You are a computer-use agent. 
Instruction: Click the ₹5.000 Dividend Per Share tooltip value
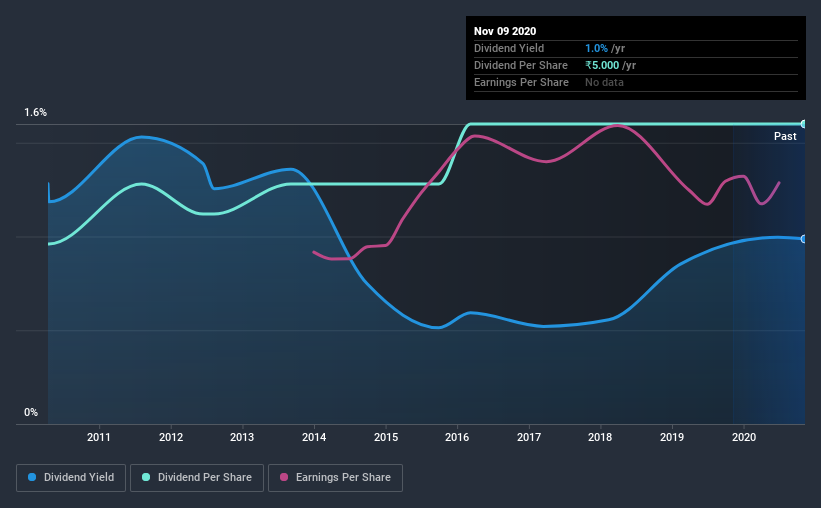pos(602,65)
